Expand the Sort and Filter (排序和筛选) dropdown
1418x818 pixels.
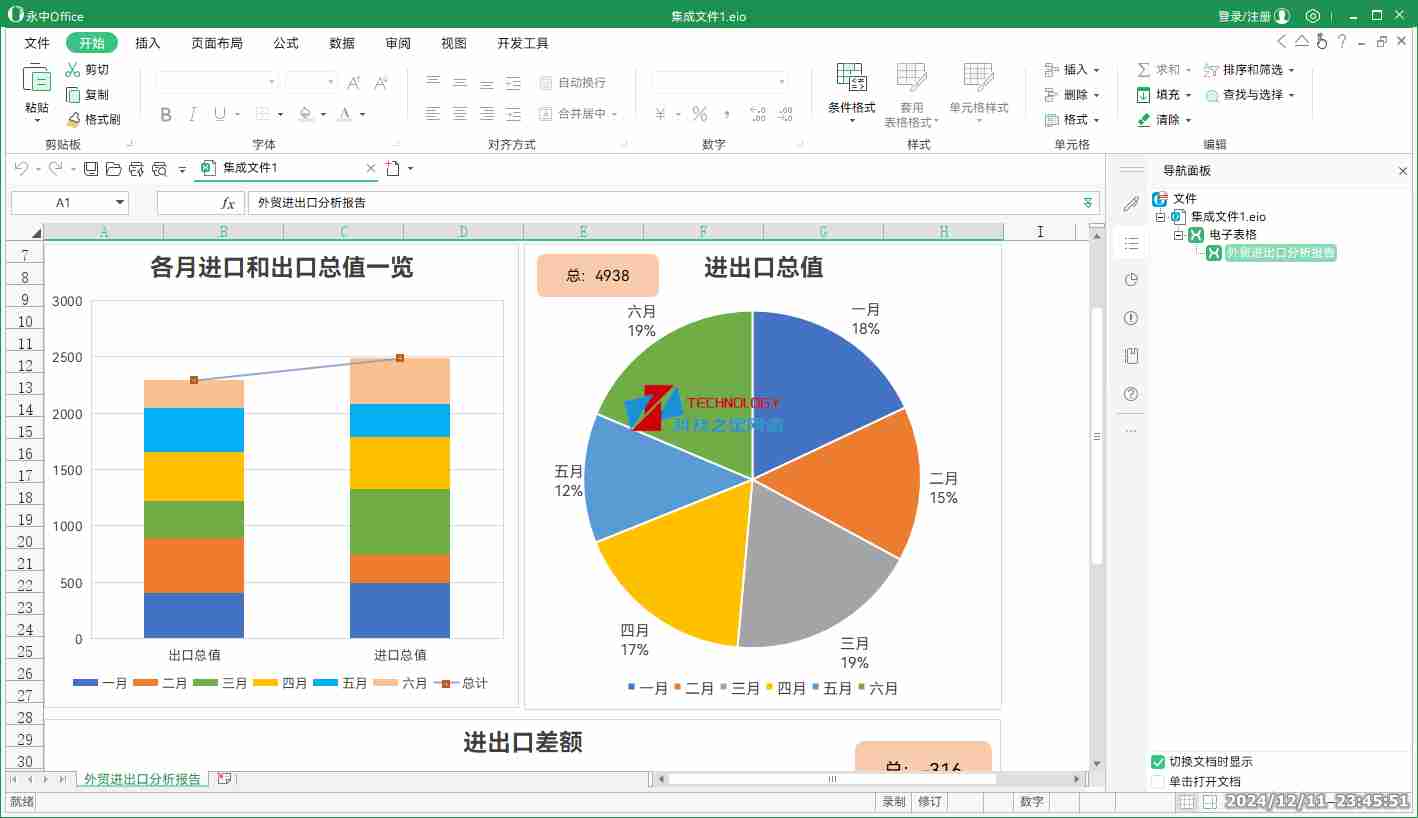pos(1291,70)
